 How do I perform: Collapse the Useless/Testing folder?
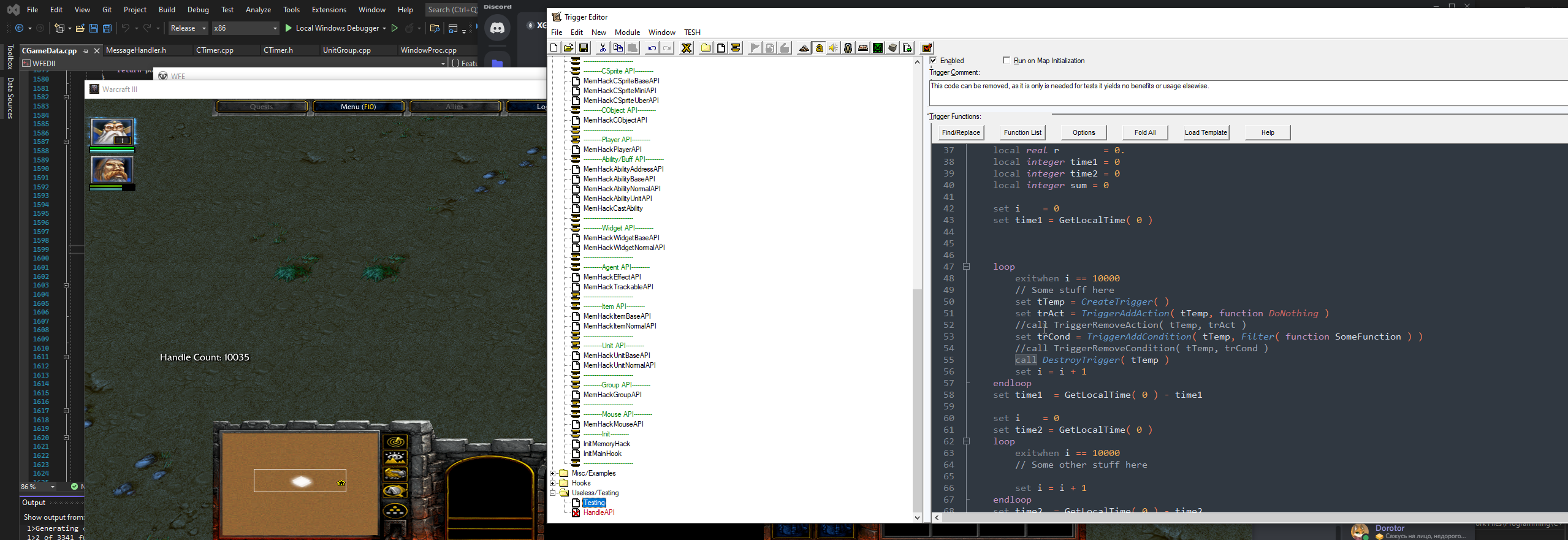pyautogui.click(x=553, y=493)
